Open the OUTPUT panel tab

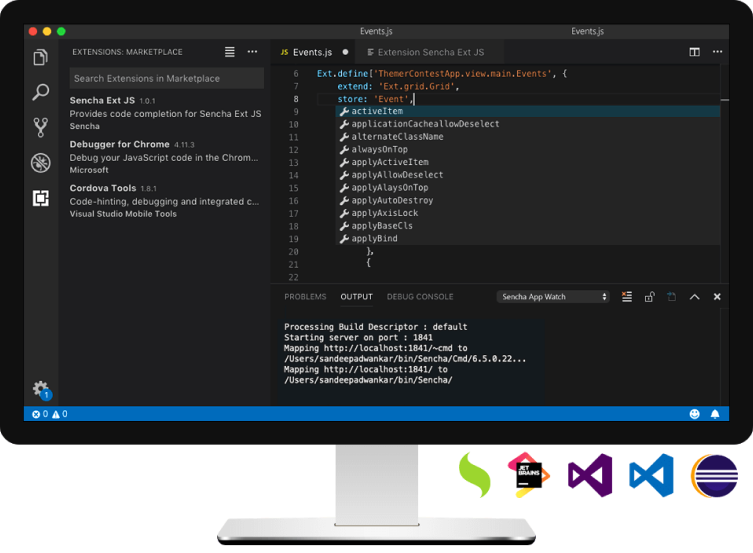[x=356, y=297]
